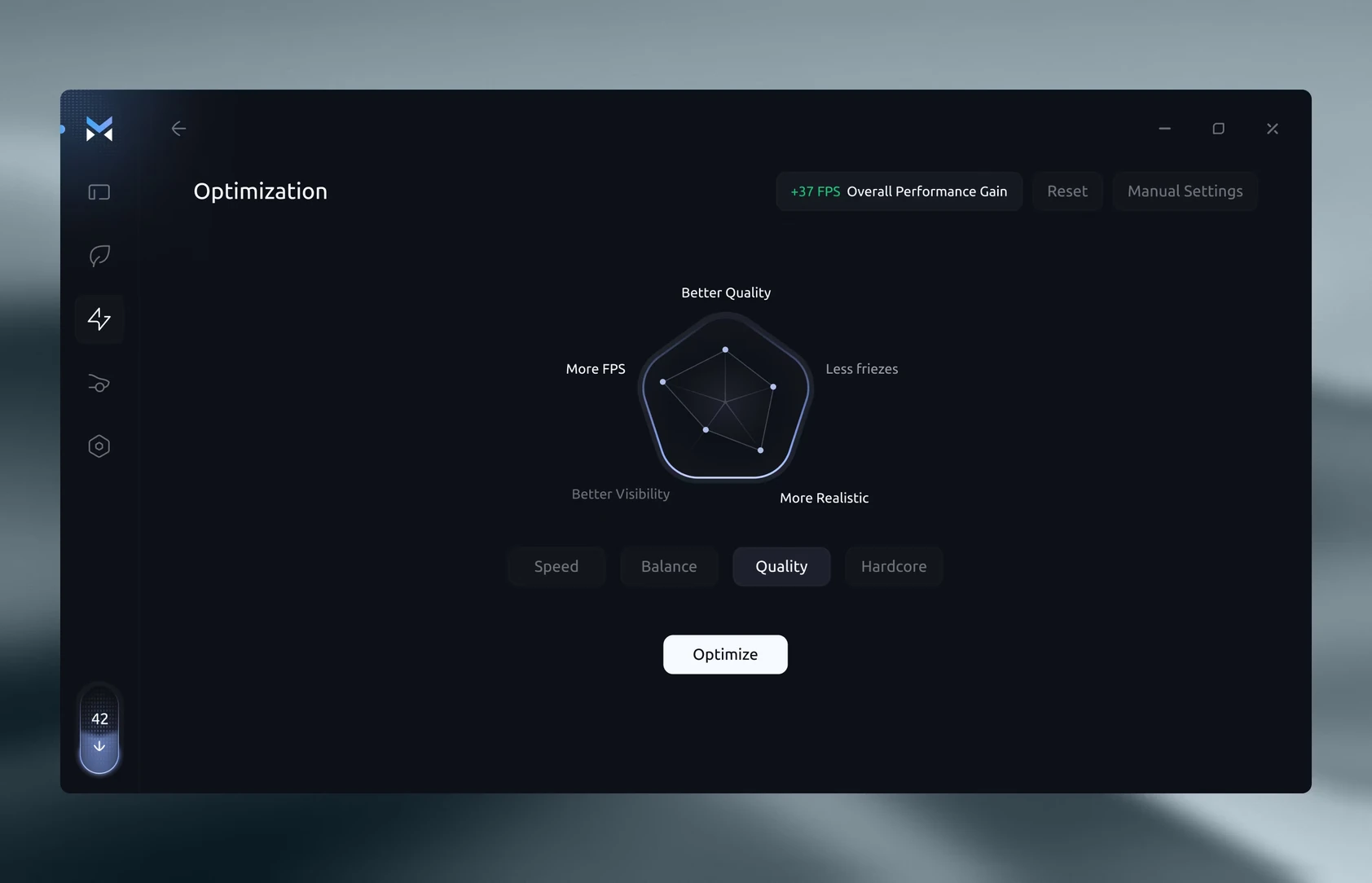Open the dashboard panel icon in sidebar
The height and width of the screenshot is (883, 1372).
click(99, 192)
